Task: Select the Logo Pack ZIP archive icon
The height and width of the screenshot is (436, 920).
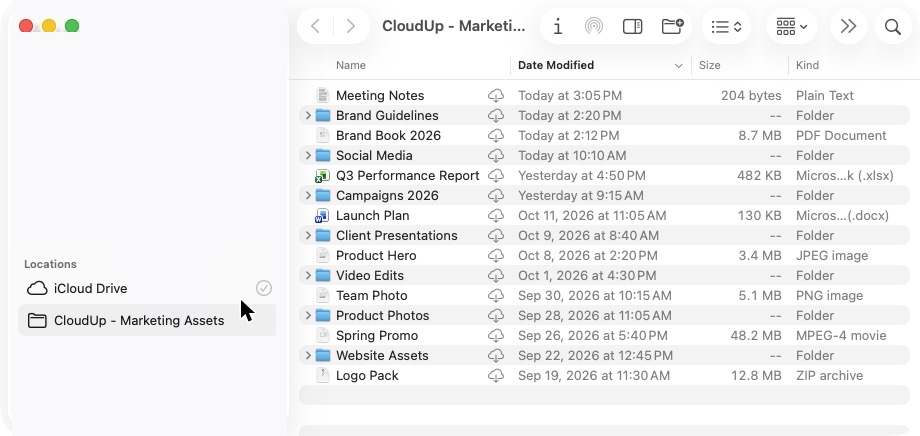Action: [x=323, y=376]
